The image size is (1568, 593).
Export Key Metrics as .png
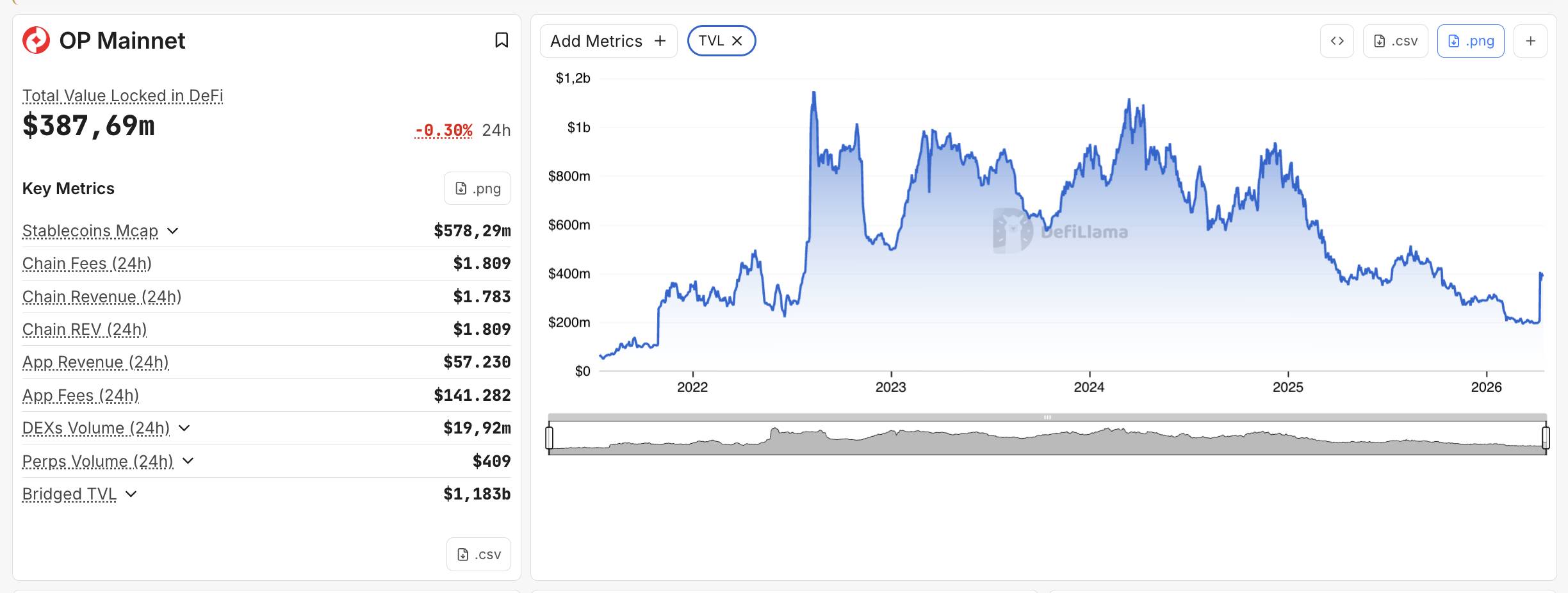pos(477,188)
